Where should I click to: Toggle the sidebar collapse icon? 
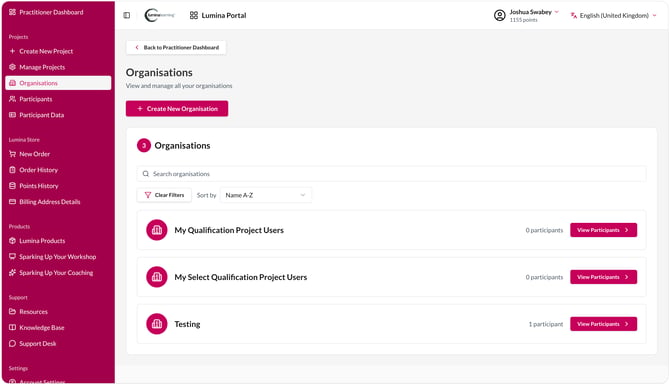coord(127,15)
